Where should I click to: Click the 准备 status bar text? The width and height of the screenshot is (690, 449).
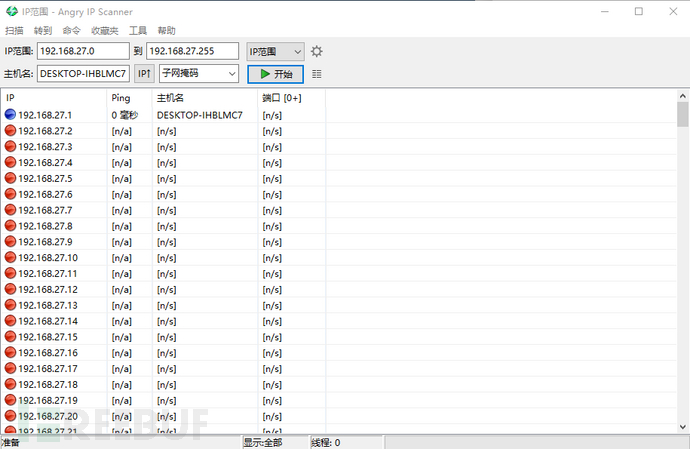pos(11,442)
